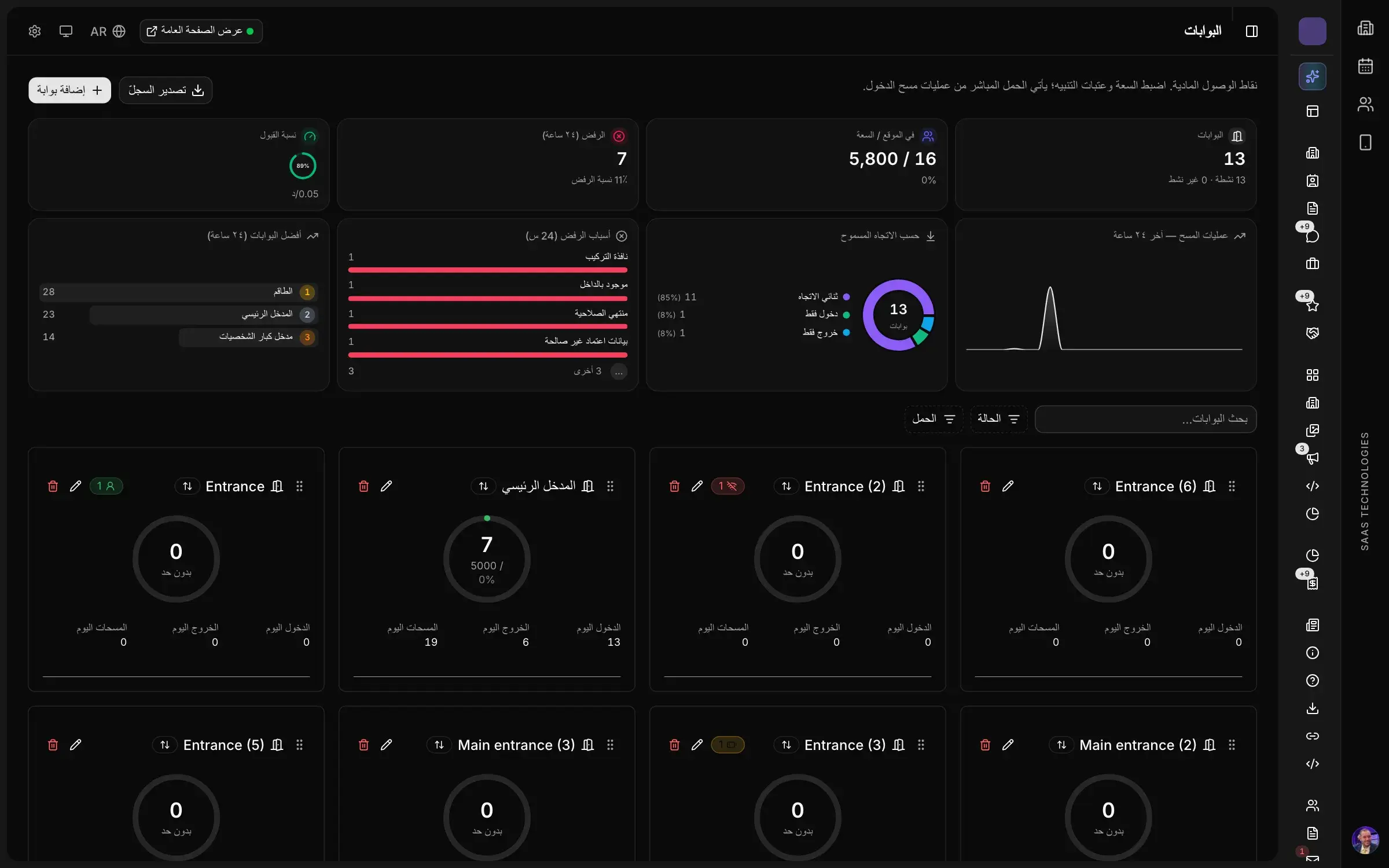Open the grid apps icon in sidebar
Viewport: 1389px width, 868px height.
point(1312,375)
